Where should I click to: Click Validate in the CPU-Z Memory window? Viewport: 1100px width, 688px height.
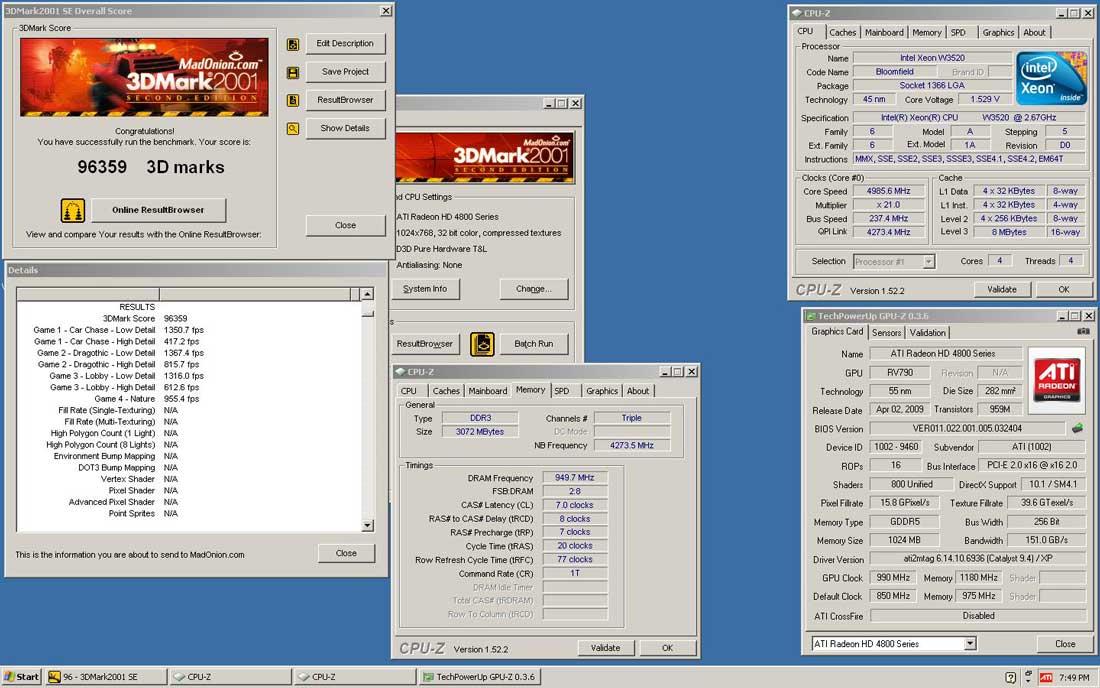click(x=605, y=648)
